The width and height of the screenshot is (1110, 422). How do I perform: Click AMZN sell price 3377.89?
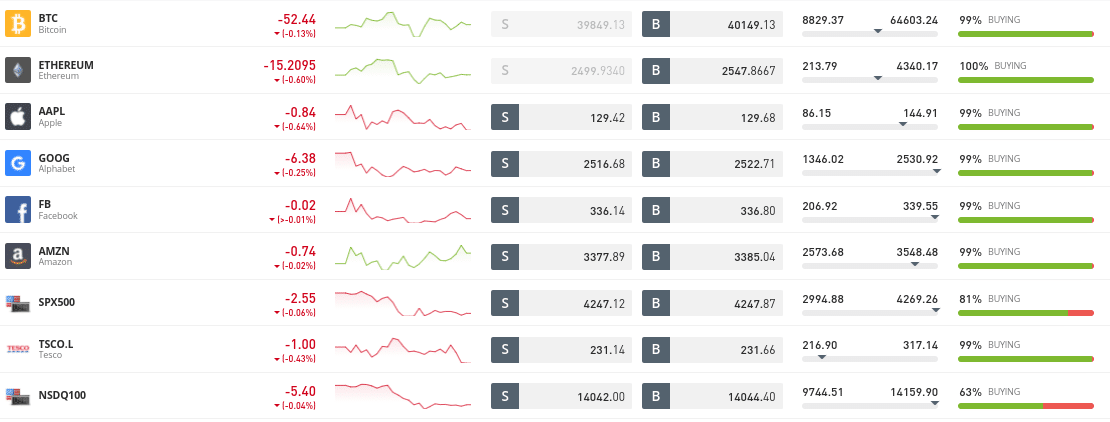(604, 257)
